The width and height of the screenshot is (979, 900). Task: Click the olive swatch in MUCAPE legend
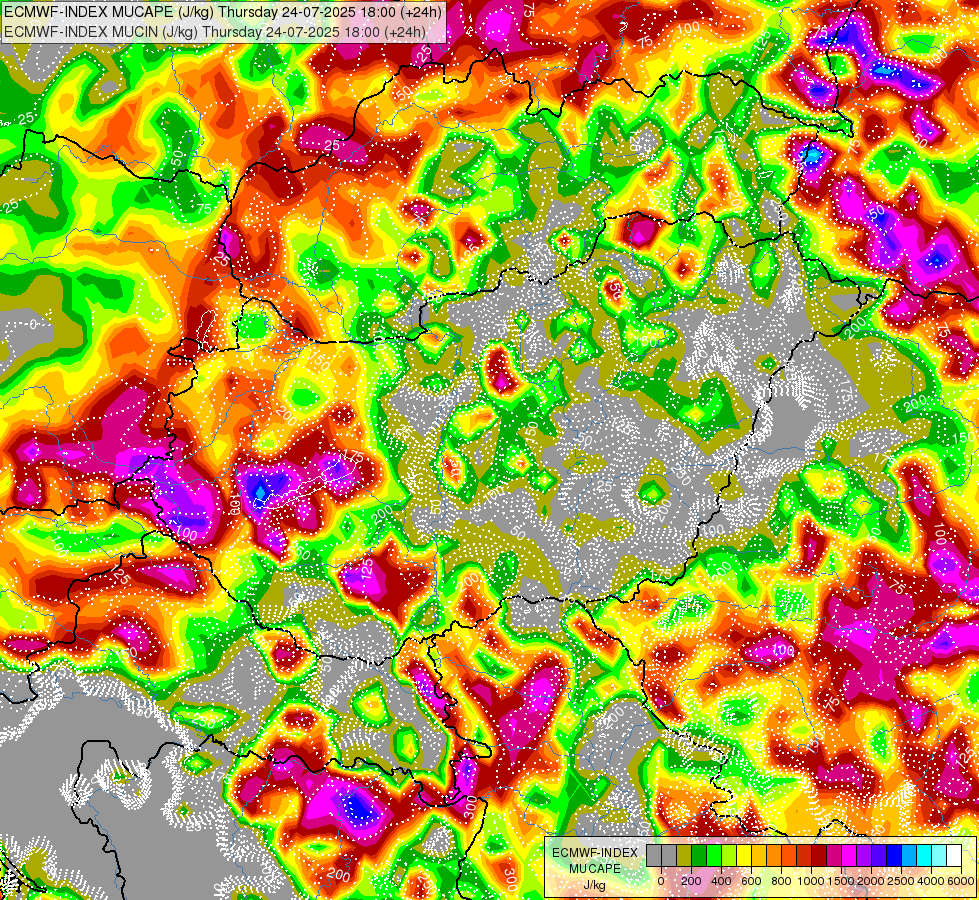pyautogui.click(x=684, y=855)
